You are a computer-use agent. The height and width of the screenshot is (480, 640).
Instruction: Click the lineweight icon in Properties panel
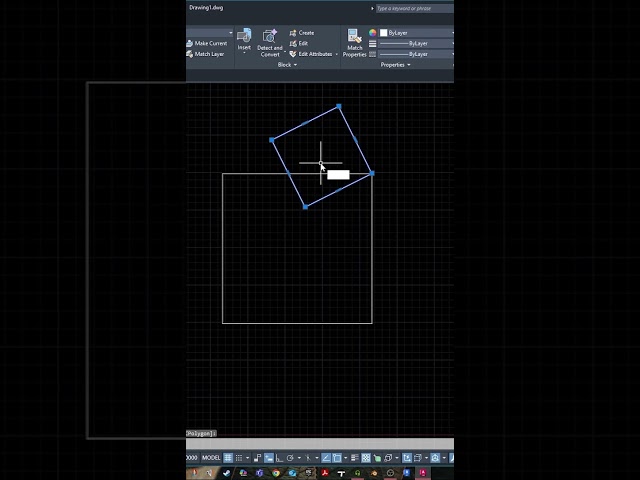point(372,43)
